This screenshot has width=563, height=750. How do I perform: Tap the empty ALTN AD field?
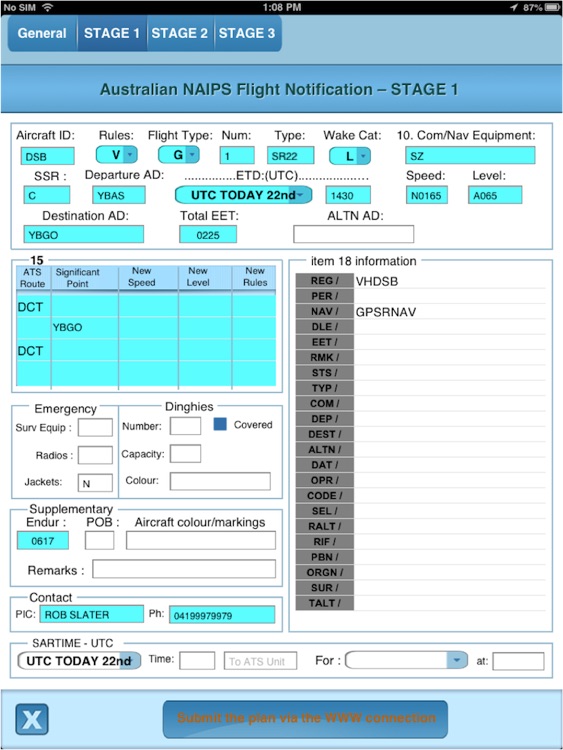[x=353, y=234]
